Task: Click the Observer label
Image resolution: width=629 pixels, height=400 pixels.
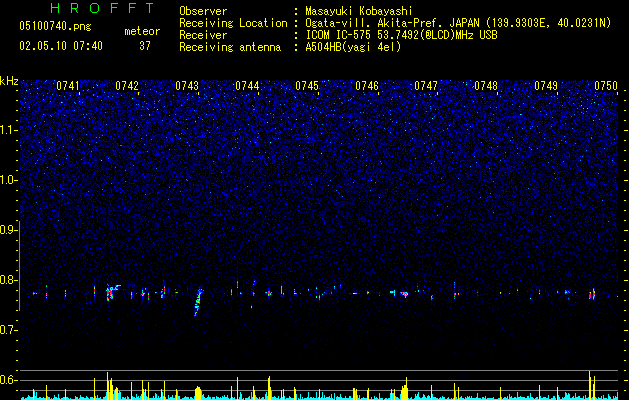Action: point(203,11)
